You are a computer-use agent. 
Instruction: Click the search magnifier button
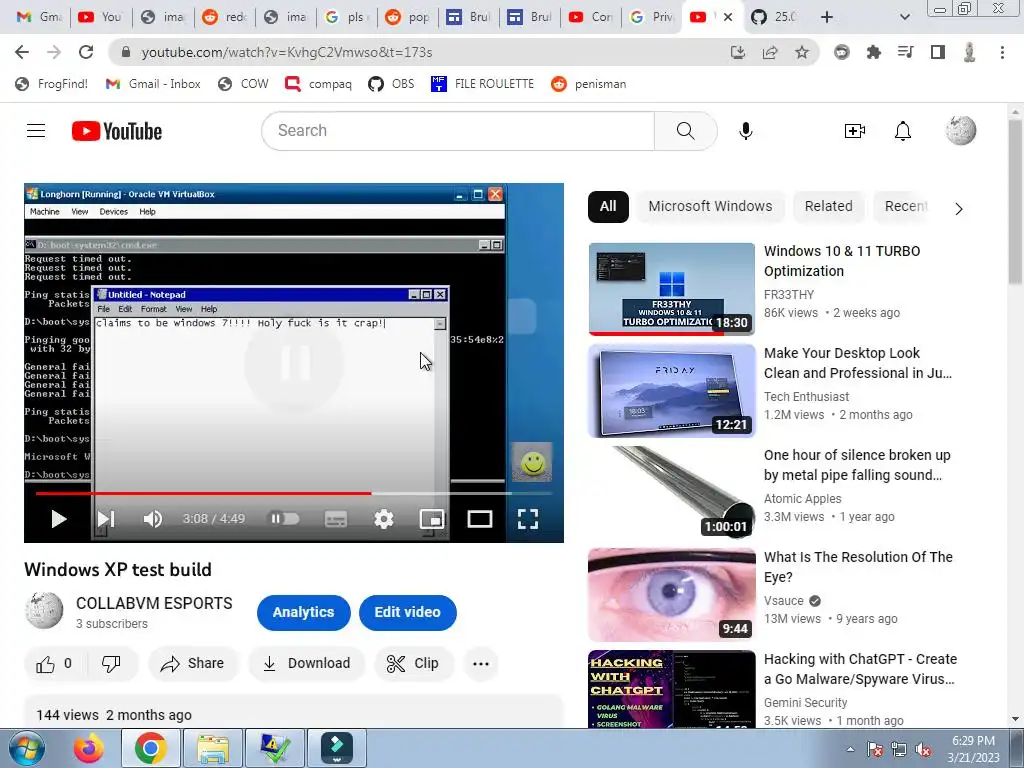click(x=685, y=131)
